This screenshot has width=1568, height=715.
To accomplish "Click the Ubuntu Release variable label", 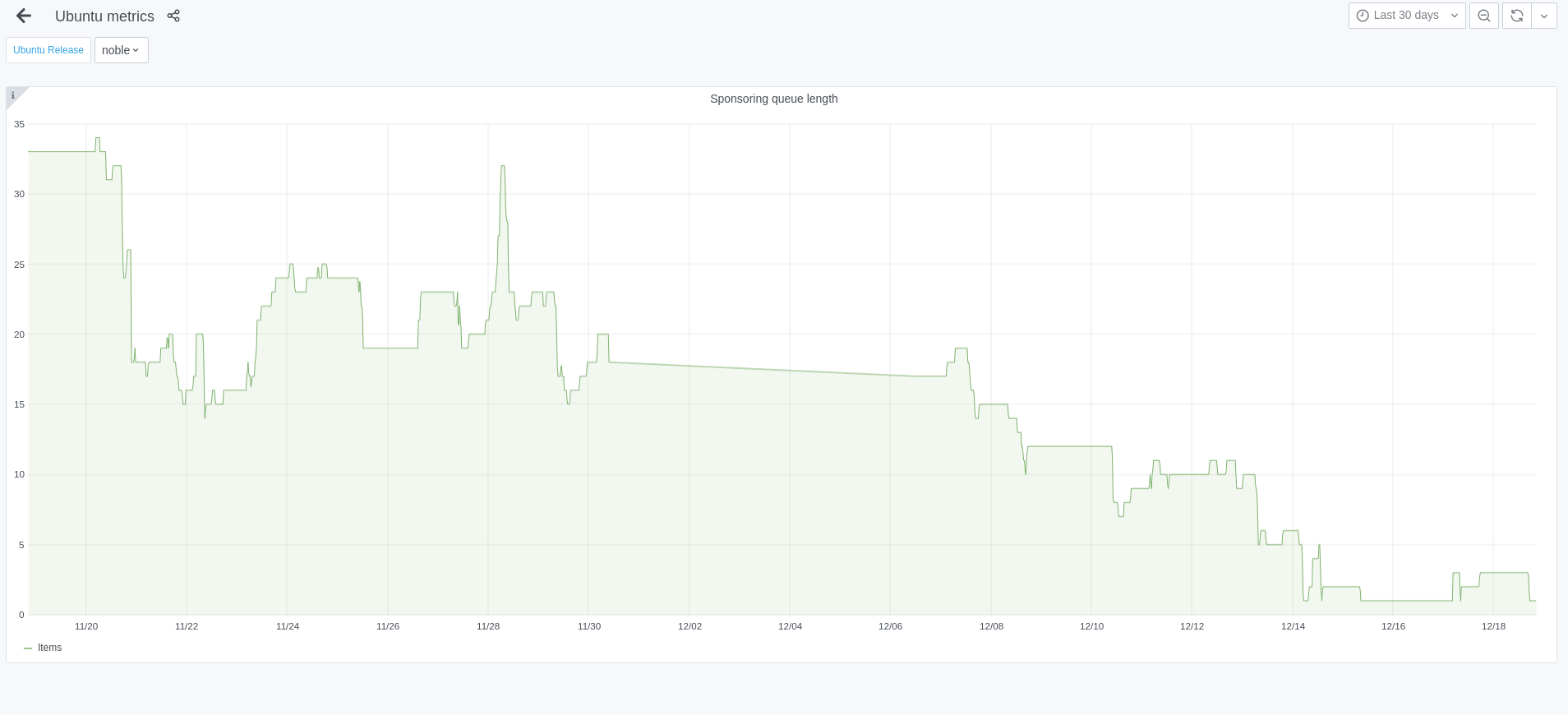I will click(x=48, y=50).
